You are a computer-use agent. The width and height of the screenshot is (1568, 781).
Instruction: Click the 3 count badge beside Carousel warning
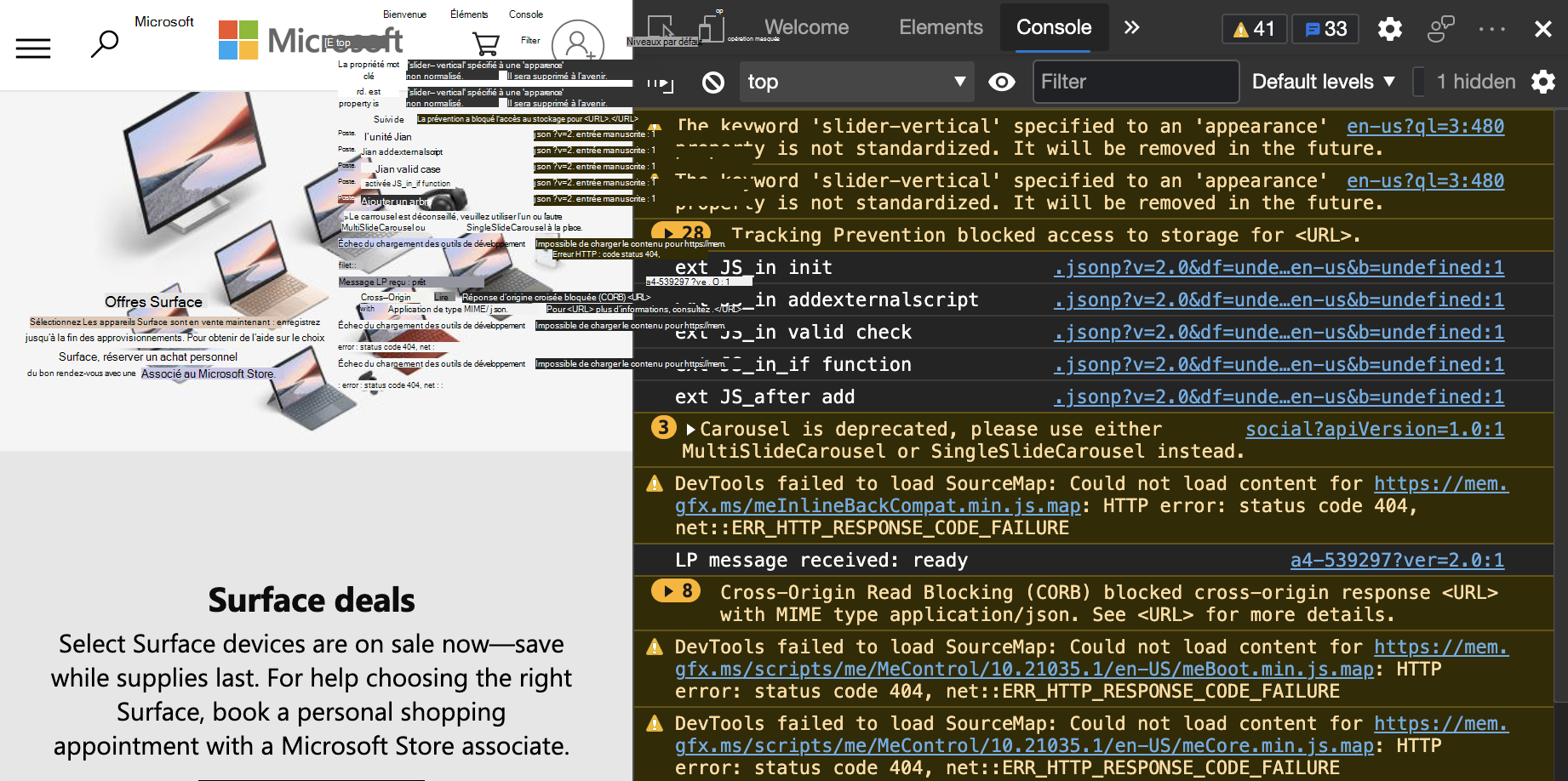(663, 427)
